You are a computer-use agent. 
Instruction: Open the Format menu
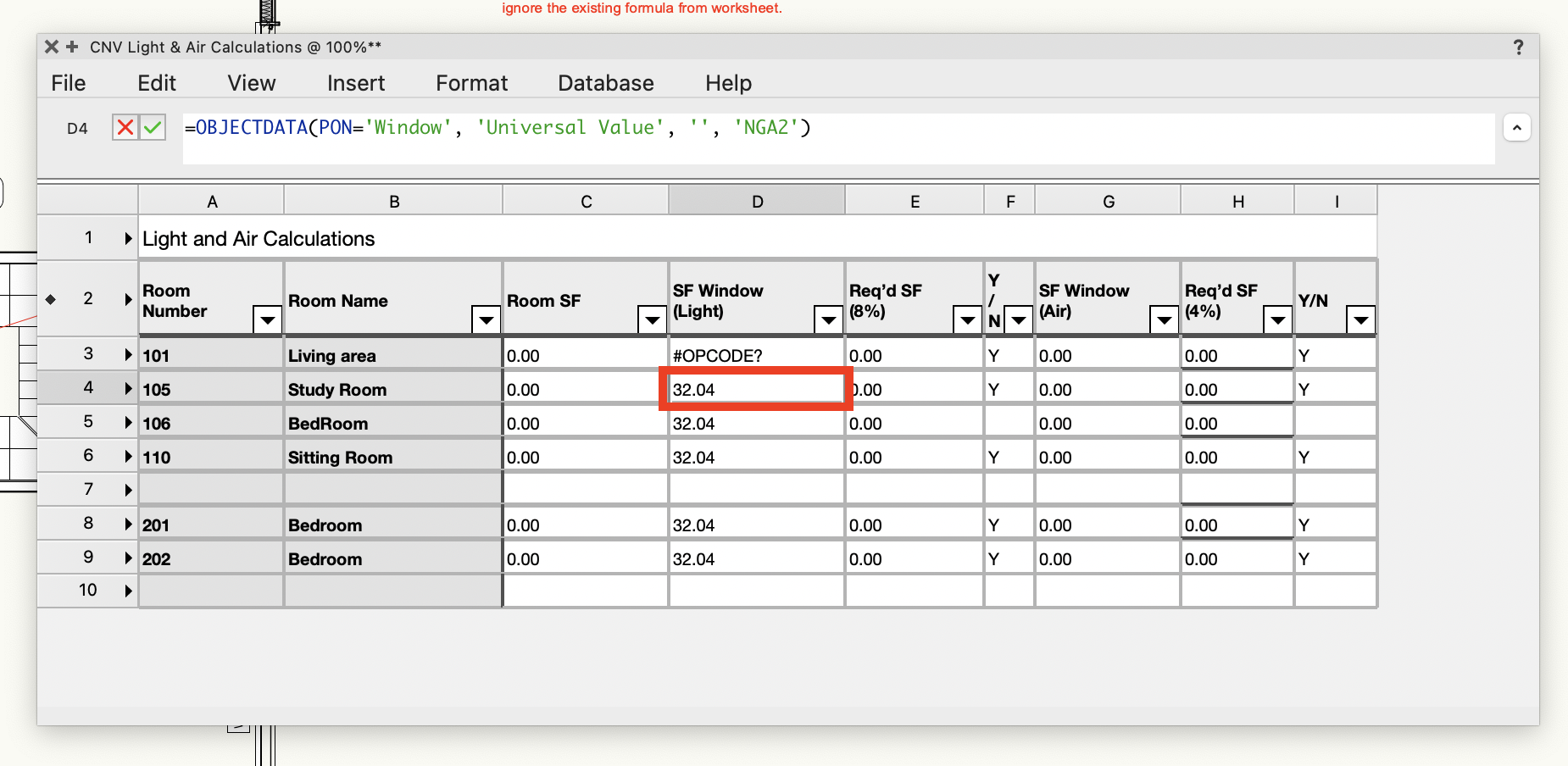pyautogui.click(x=471, y=82)
